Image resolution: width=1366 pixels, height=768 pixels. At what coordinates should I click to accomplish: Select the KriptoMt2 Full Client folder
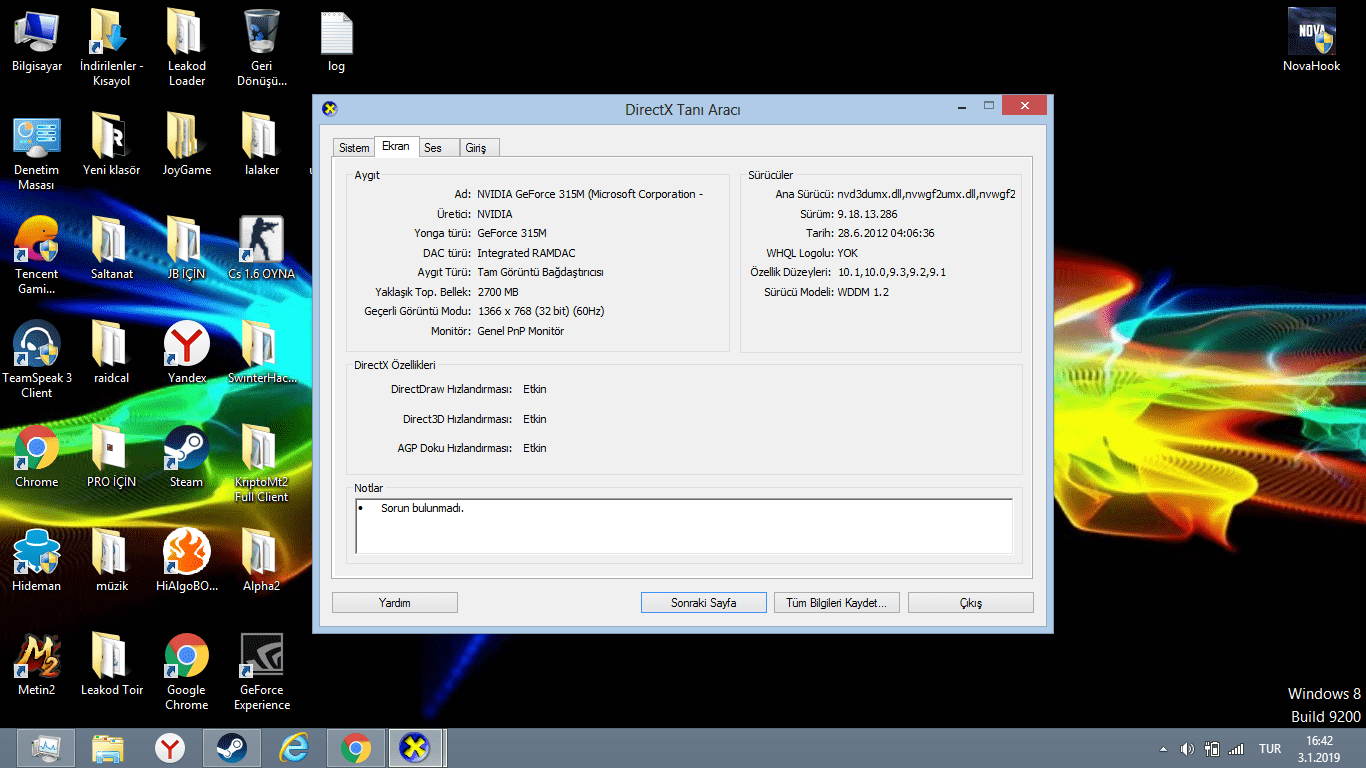[x=261, y=465]
